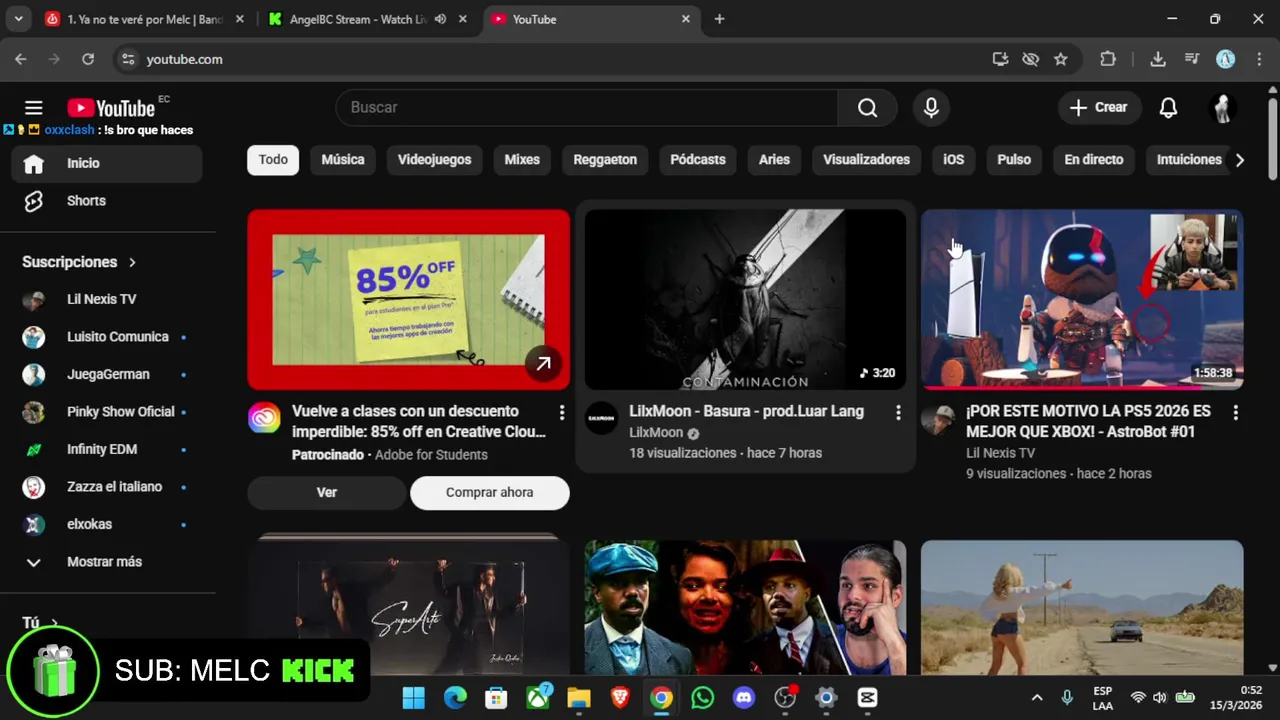Open Lil Nexis TV avatar beside AstroBot video
Image resolution: width=1280 pixels, height=720 pixels.
(x=938, y=419)
